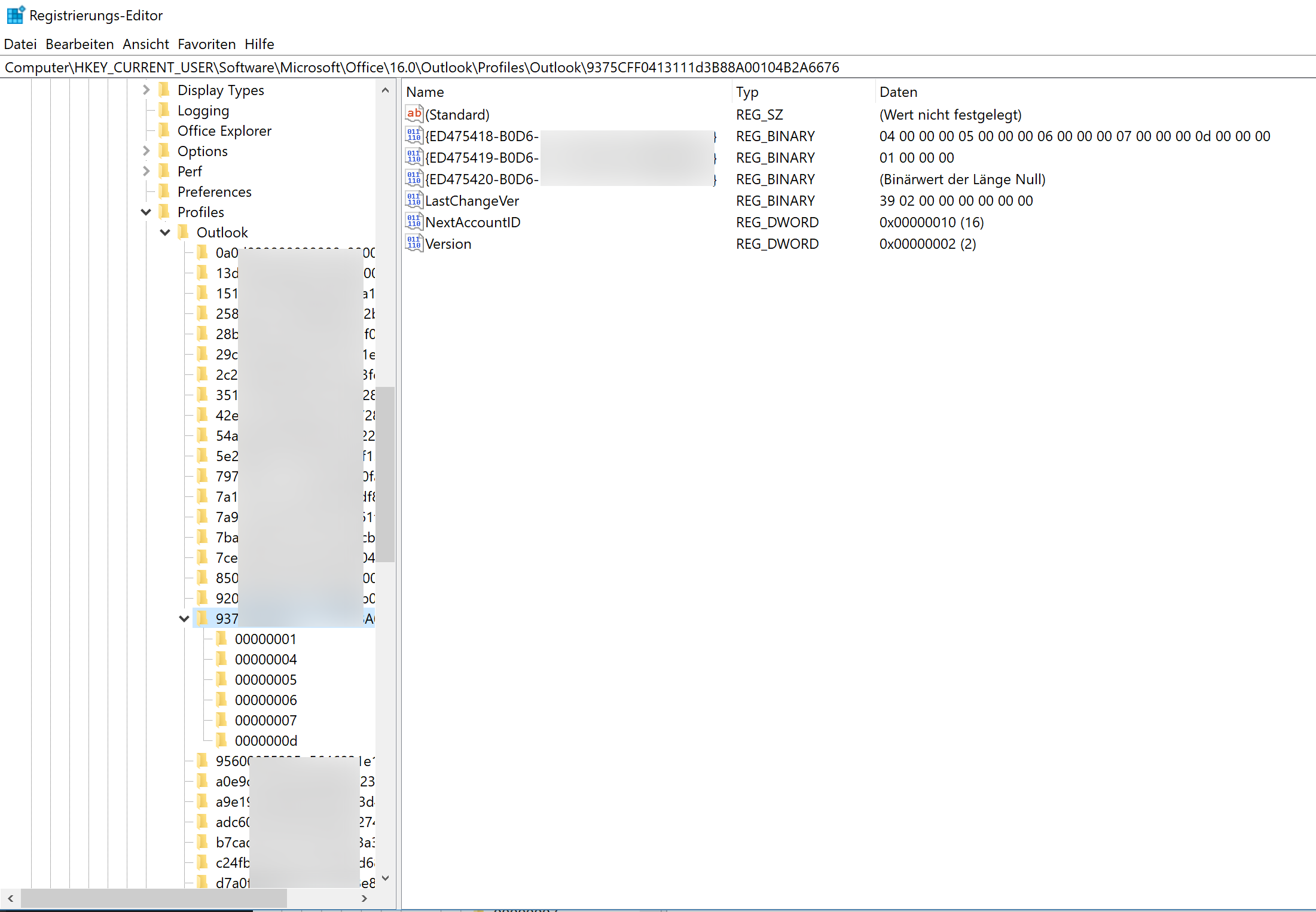The width and height of the screenshot is (1316, 912).
Task: Select the 0000000d subkey folder icon
Action: (x=222, y=740)
